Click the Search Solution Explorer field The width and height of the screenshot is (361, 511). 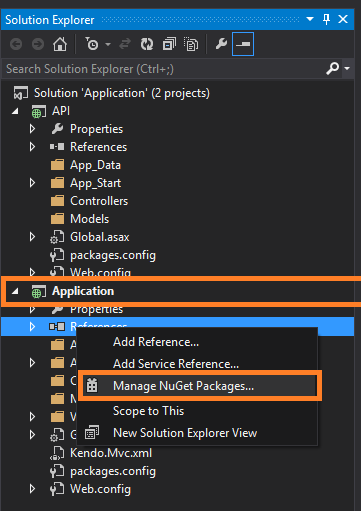pyautogui.click(x=163, y=69)
